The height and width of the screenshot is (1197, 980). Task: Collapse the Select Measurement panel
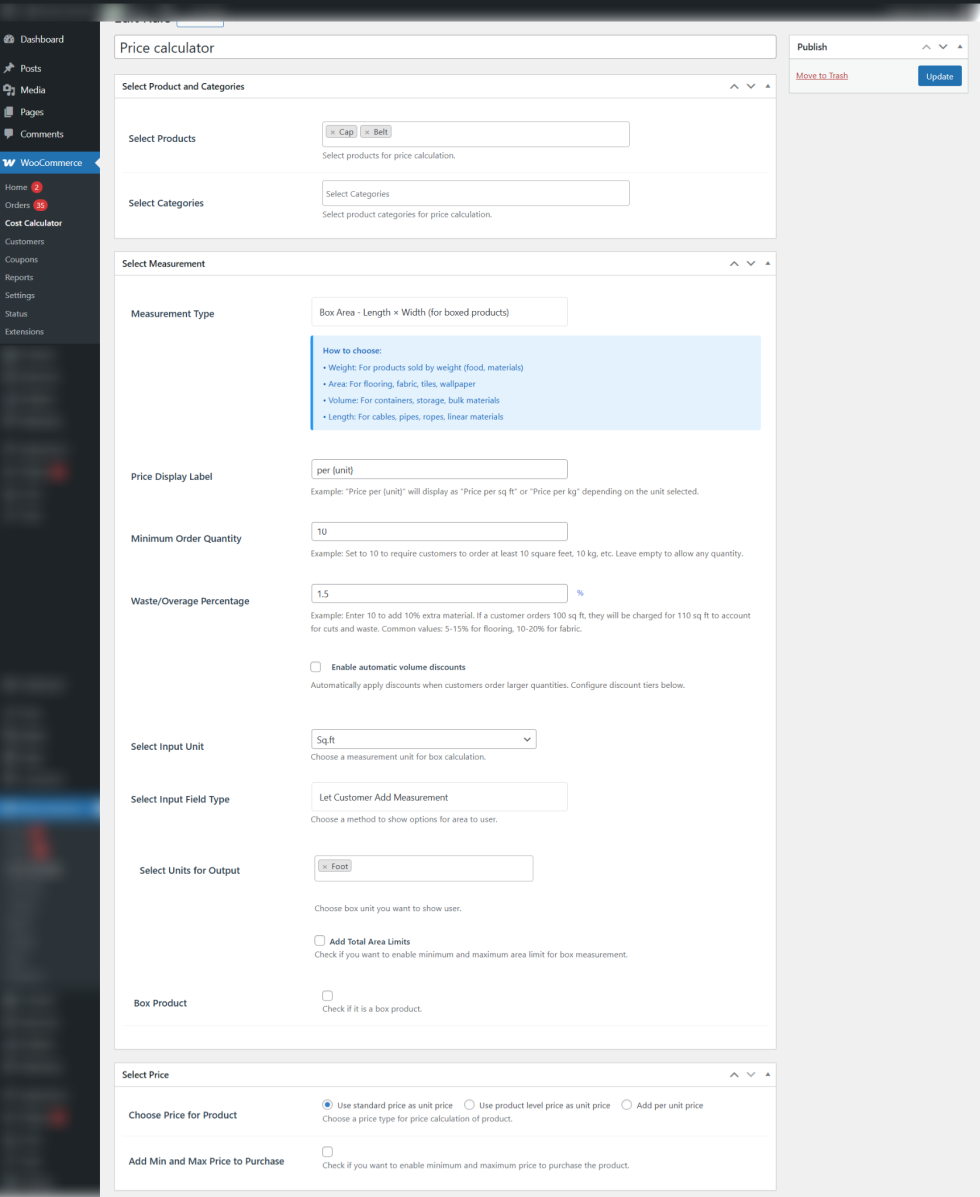coord(767,263)
